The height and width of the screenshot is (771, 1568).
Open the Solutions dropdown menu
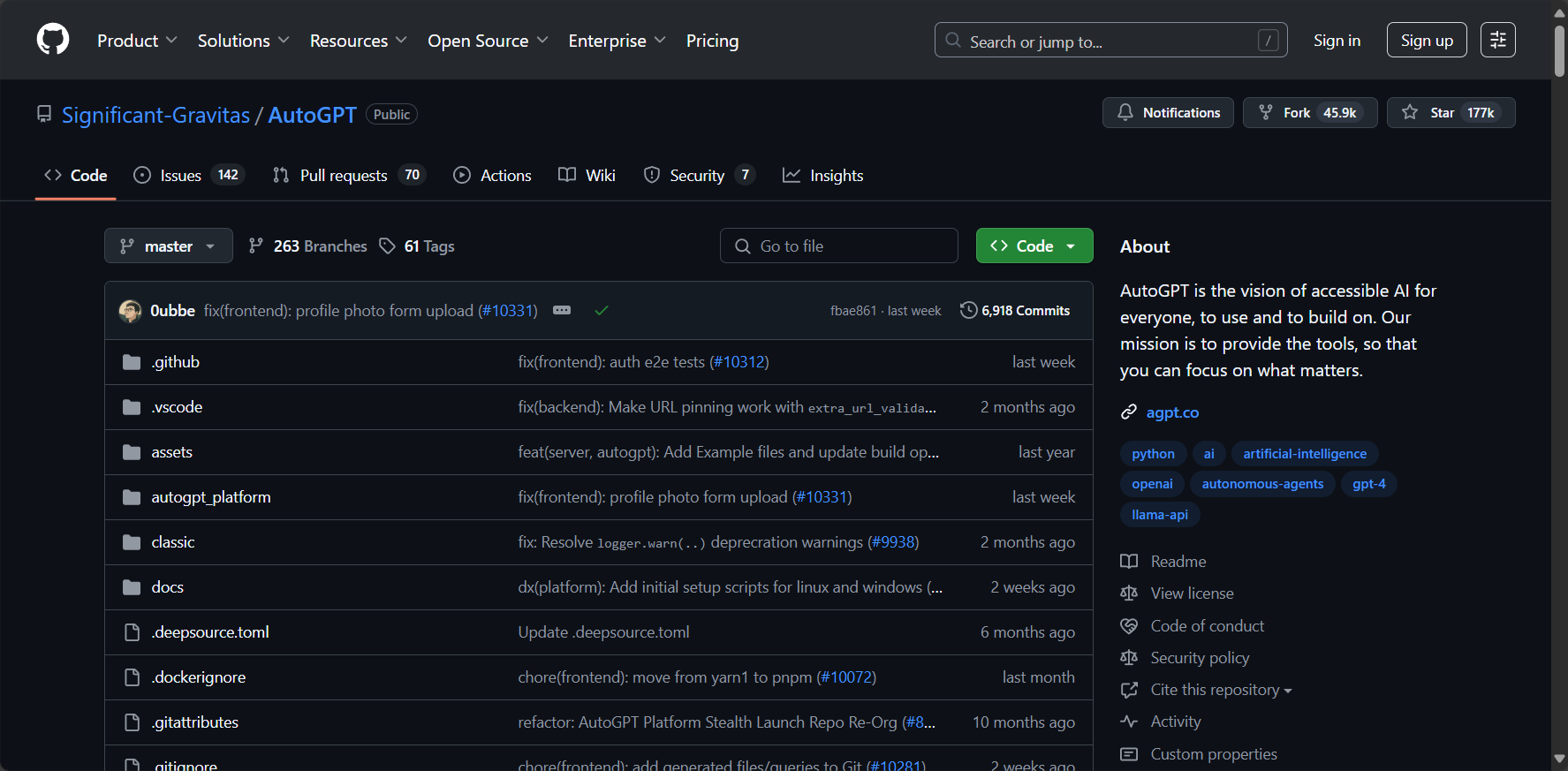coord(243,41)
